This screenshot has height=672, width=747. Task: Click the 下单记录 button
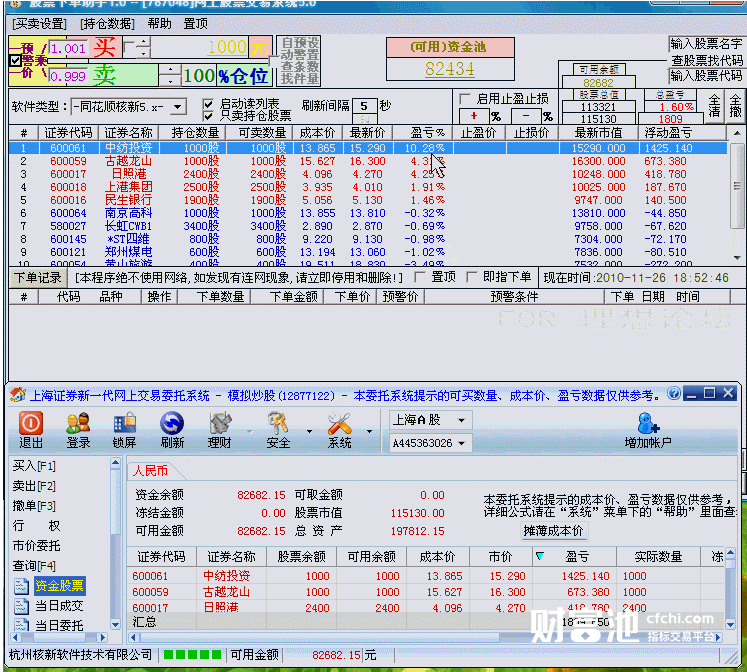tap(38, 278)
